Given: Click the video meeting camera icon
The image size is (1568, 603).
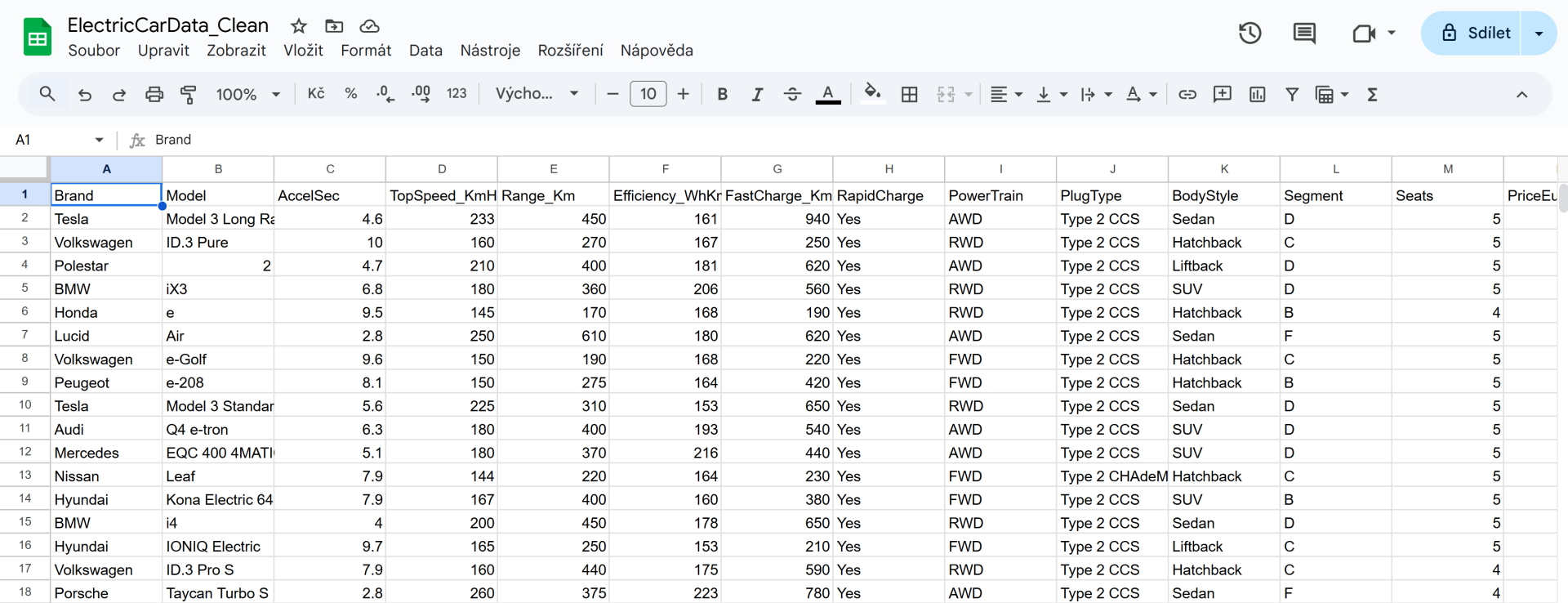Looking at the screenshot, I should click(x=1364, y=33).
